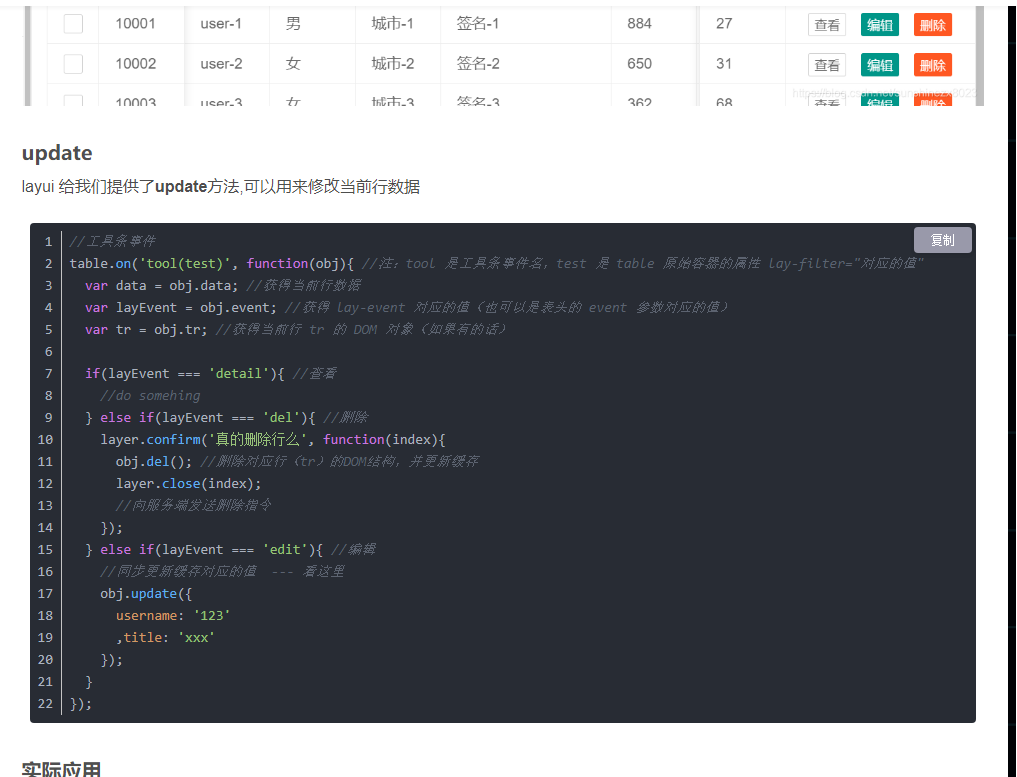
Task: Check the checkbox for row 10001
Action: point(73,24)
